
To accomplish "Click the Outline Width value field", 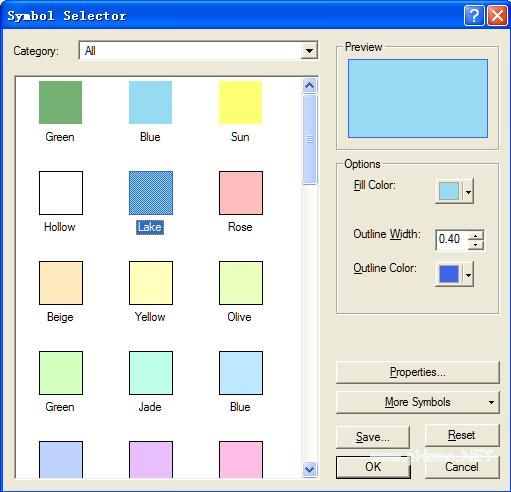I will tap(452, 240).
